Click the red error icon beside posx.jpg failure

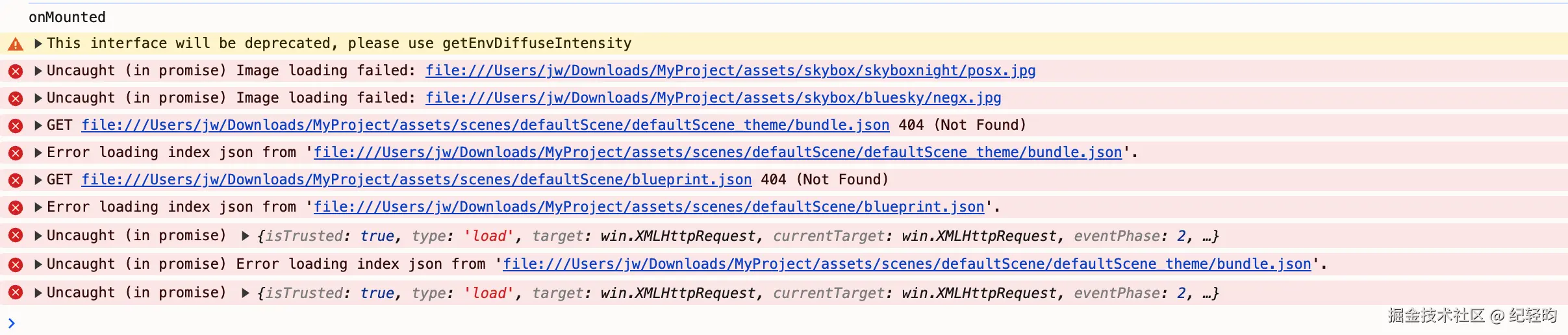click(x=16, y=71)
